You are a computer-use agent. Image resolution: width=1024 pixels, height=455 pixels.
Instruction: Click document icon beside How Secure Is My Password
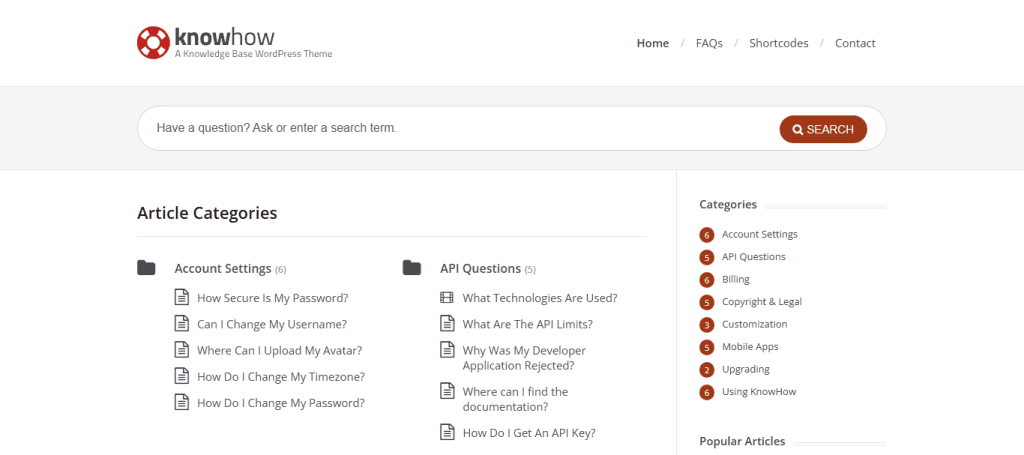pyautogui.click(x=182, y=297)
